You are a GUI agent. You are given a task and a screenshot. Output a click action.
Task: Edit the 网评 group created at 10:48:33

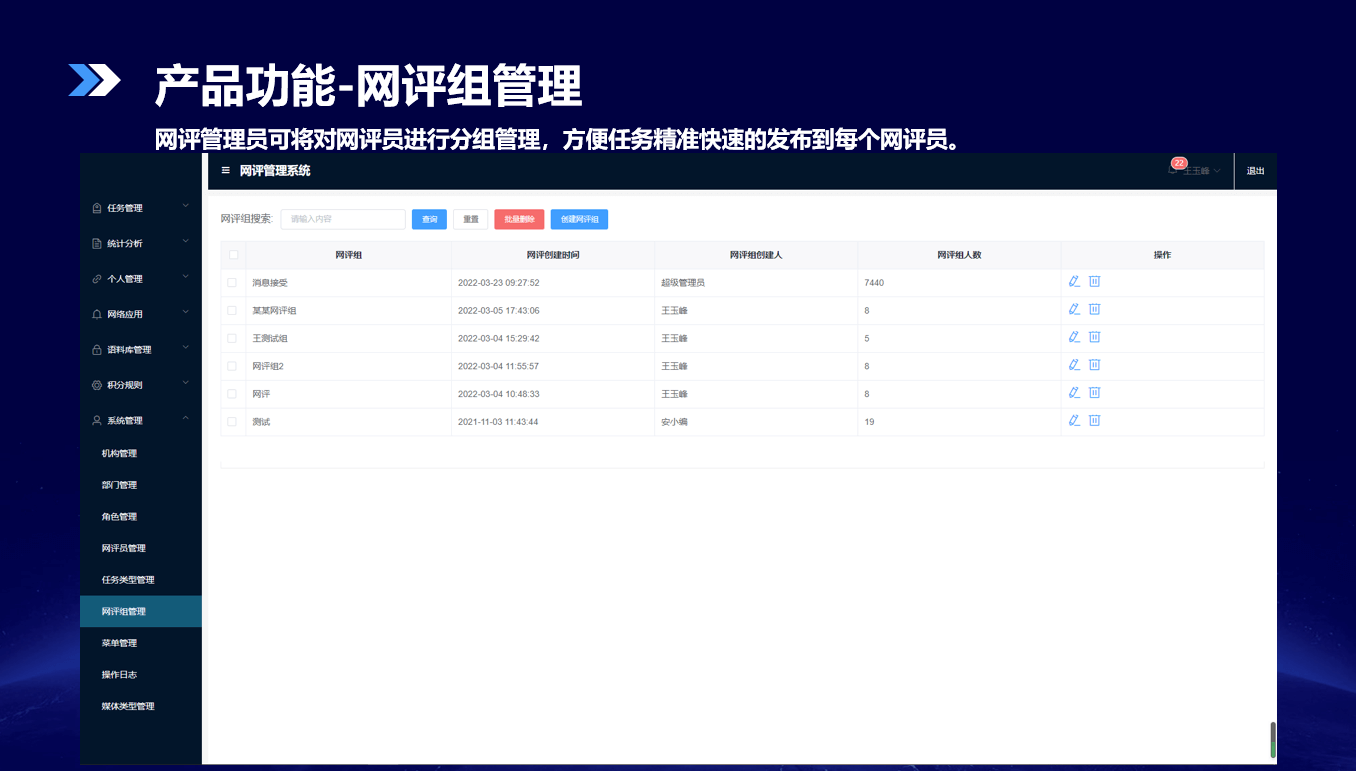1074,393
